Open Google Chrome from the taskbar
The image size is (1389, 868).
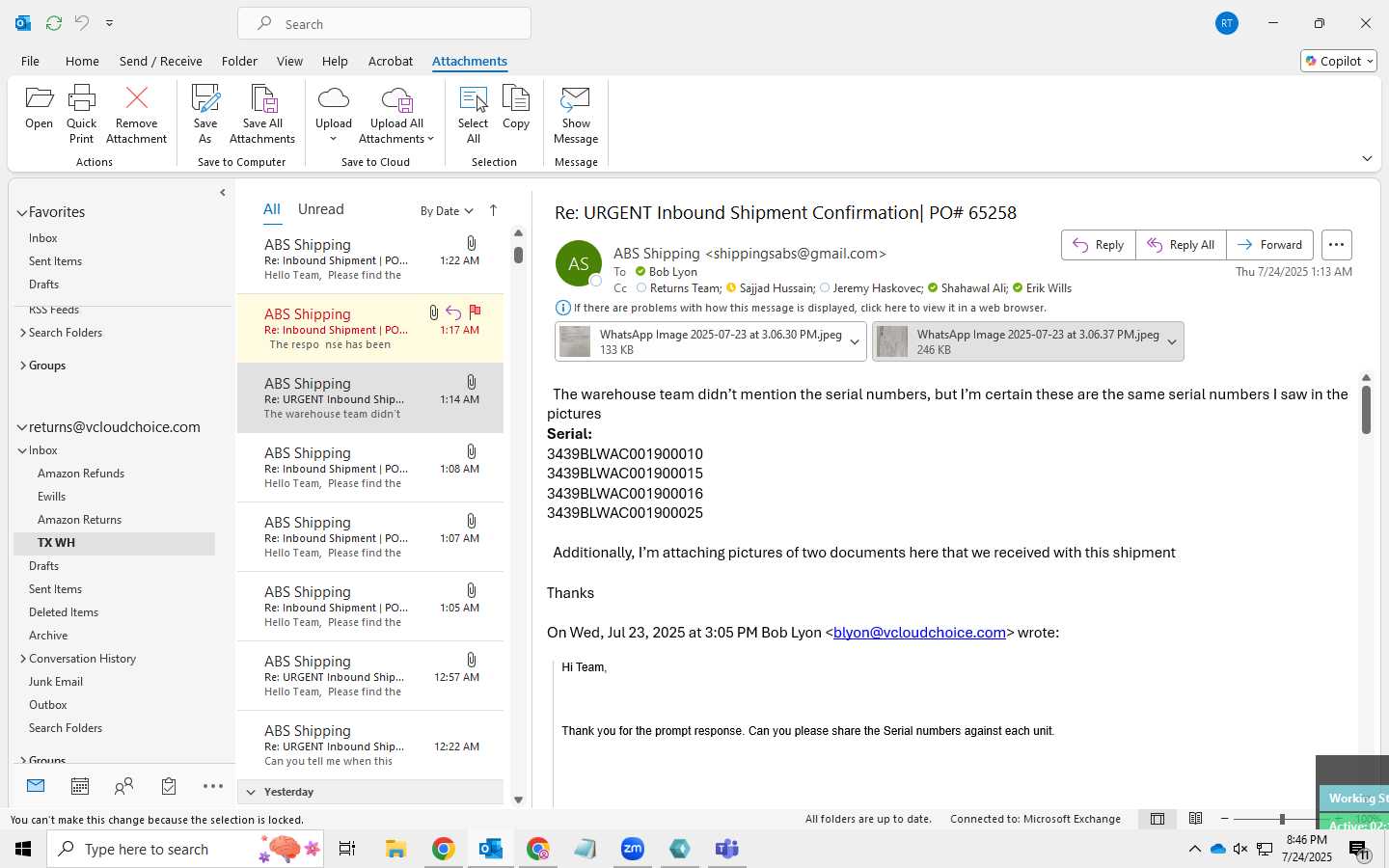(443, 849)
